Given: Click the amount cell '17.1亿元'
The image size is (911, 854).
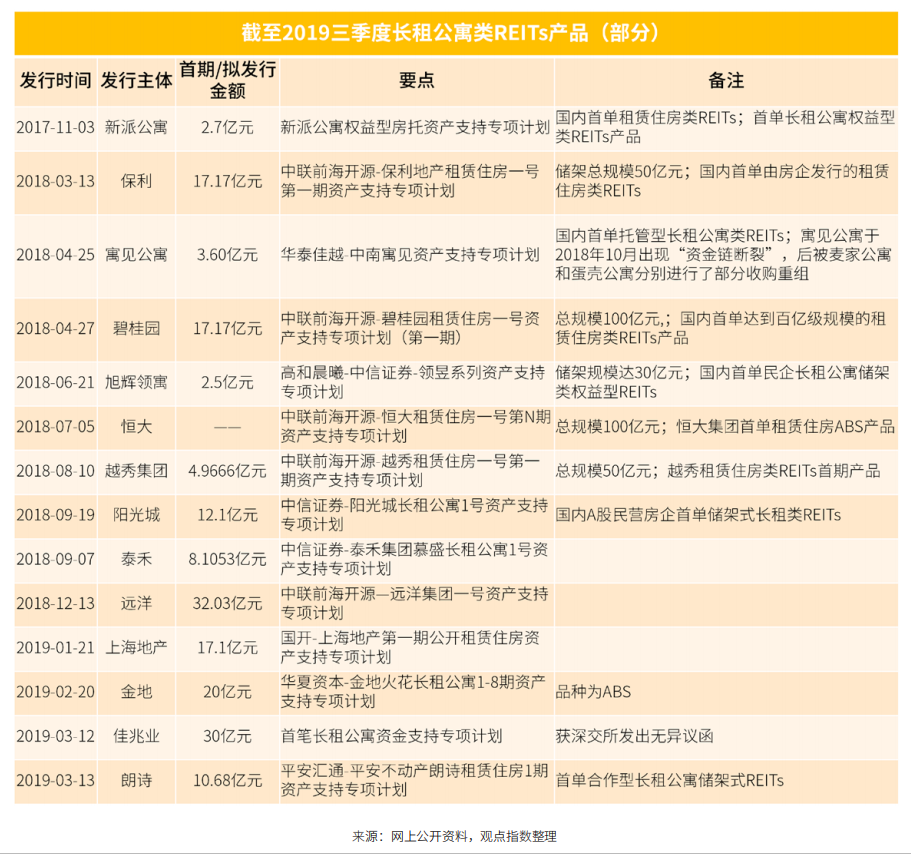Looking at the screenshot, I should 227,648.
